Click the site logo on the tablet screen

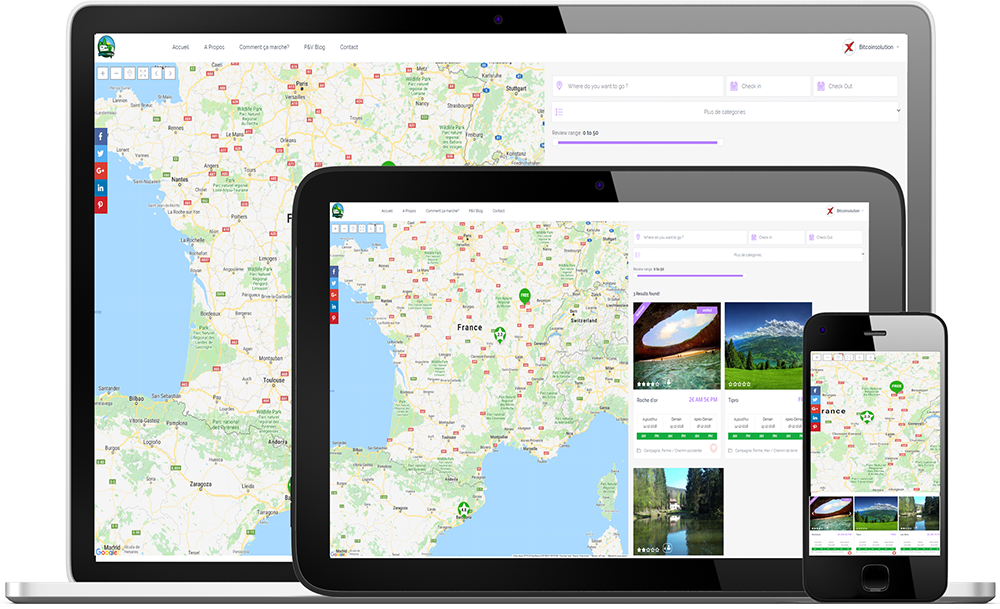pyautogui.click(x=337, y=210)
